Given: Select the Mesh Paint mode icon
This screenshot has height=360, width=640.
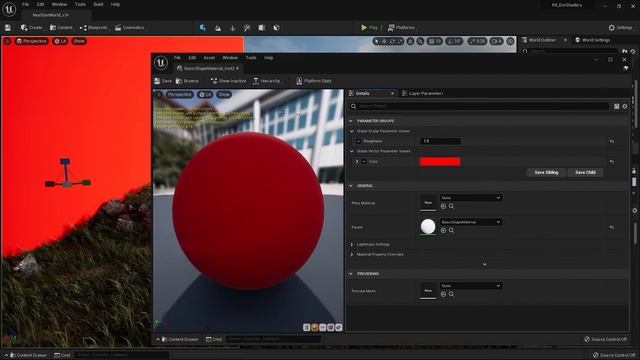Looking at the screenshot, I should click(x=247, y=28).
